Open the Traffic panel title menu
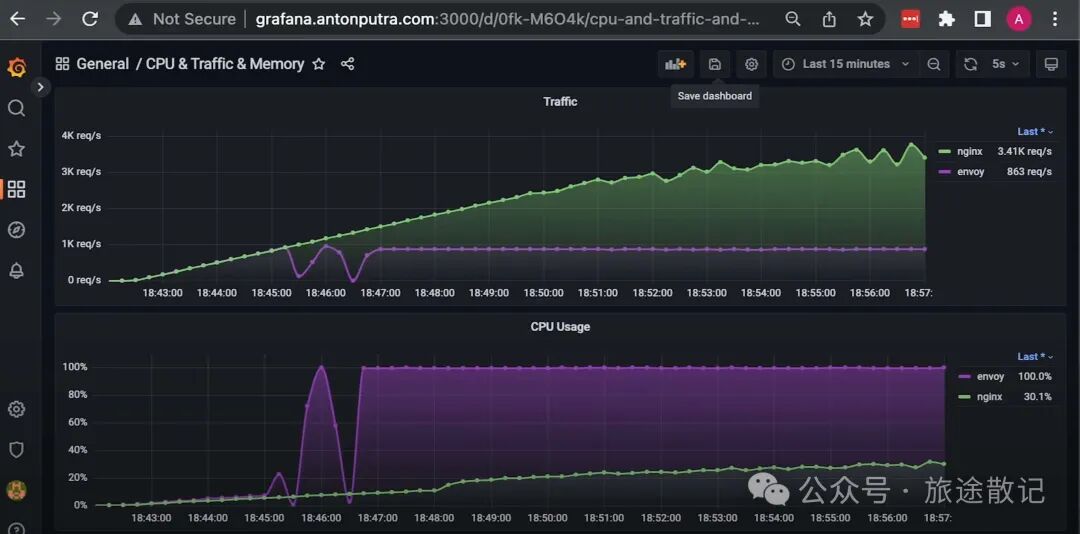1080x534 pixels. [560, 101]
